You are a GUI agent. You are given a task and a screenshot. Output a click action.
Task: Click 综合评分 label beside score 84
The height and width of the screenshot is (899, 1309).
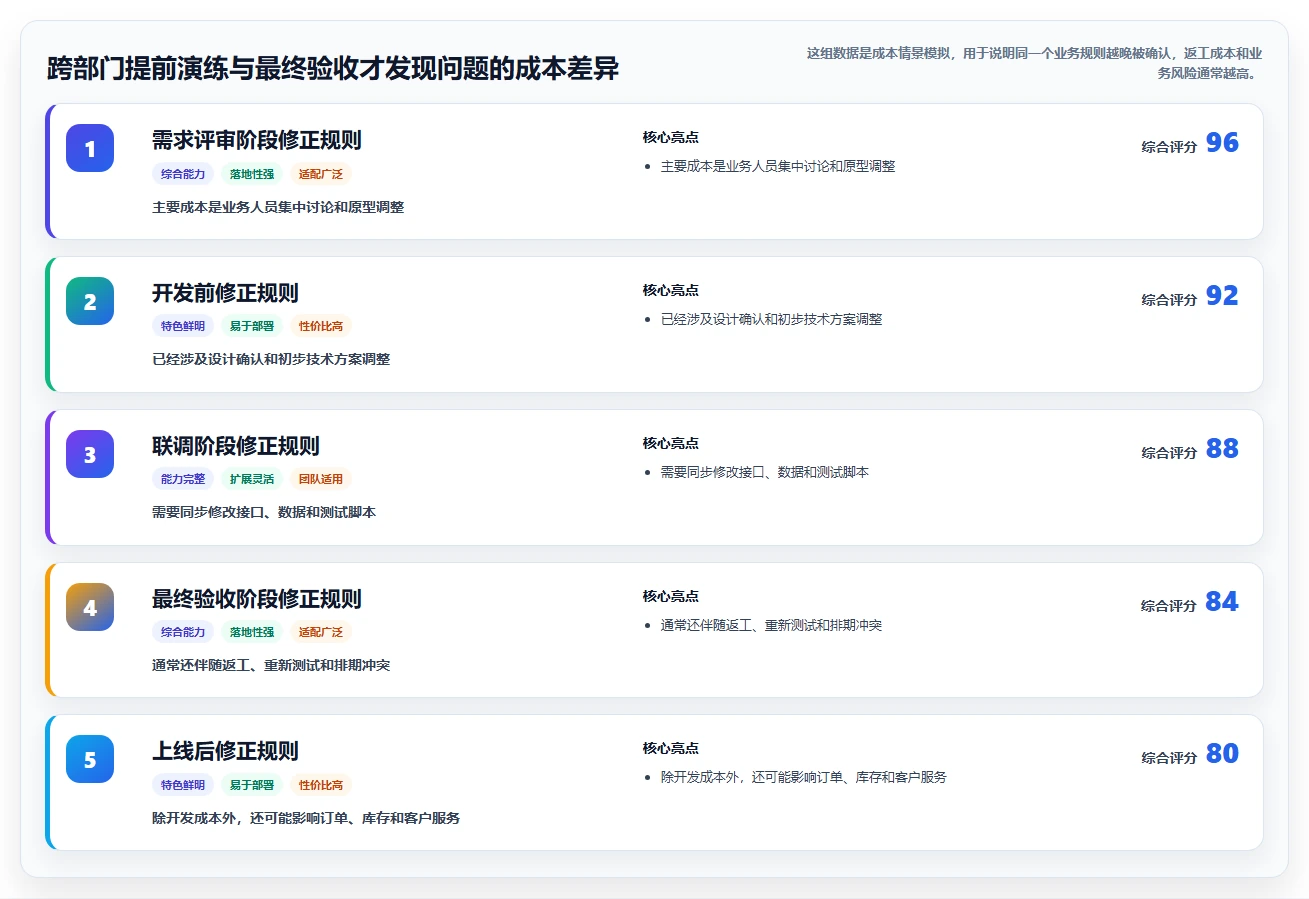1169,606
